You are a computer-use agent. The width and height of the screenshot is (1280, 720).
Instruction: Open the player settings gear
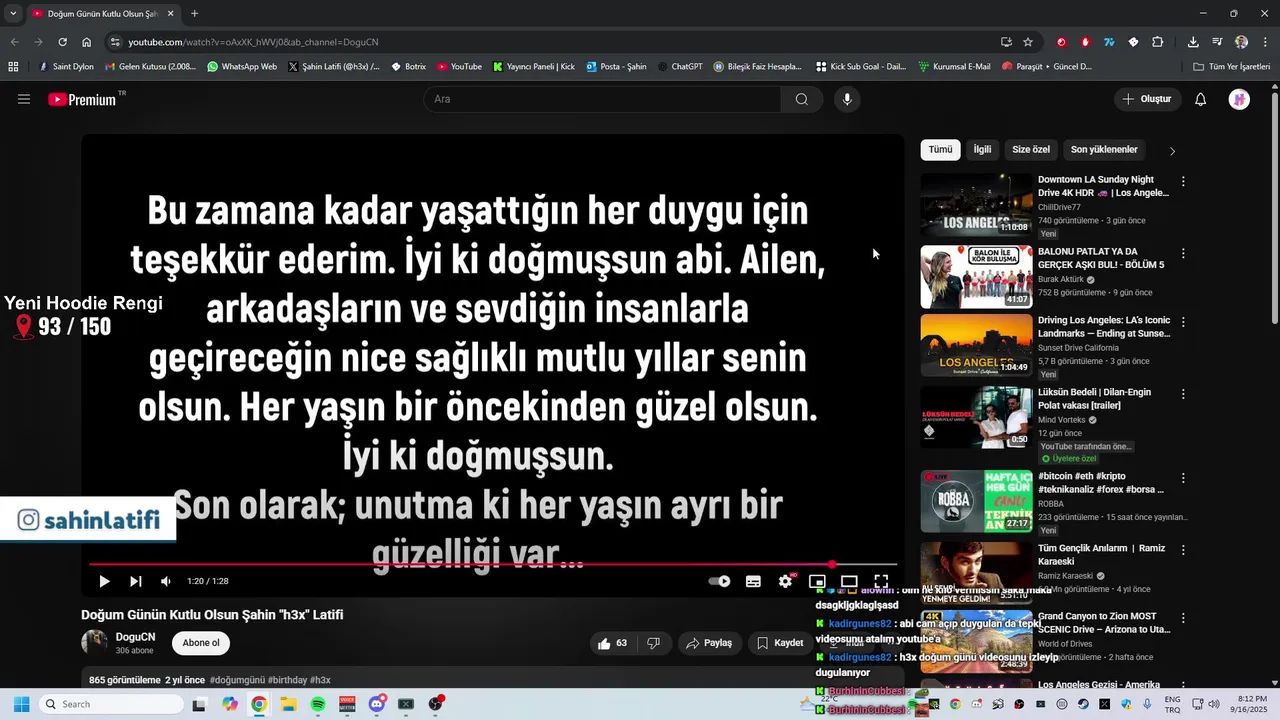pos(785,581)
